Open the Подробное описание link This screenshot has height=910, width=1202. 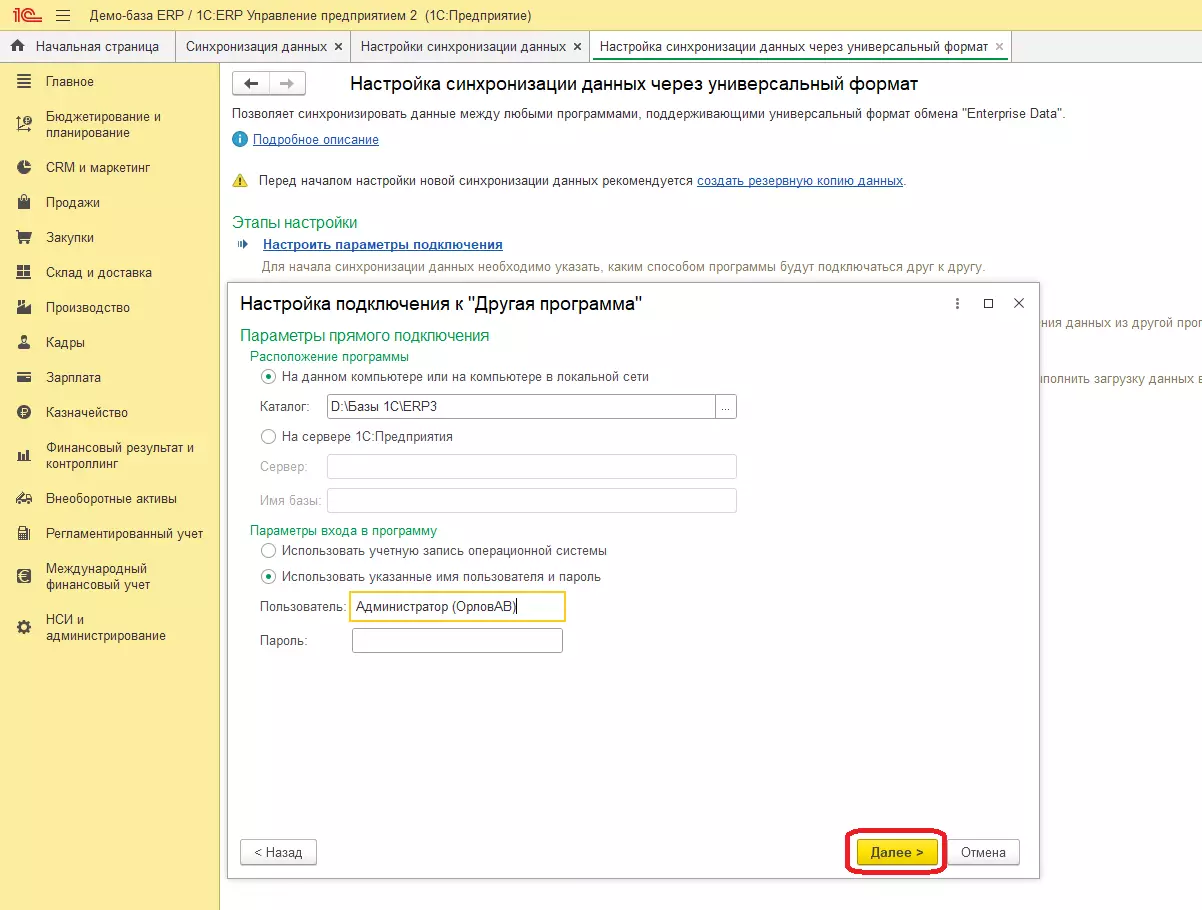[x=315, y=139]
